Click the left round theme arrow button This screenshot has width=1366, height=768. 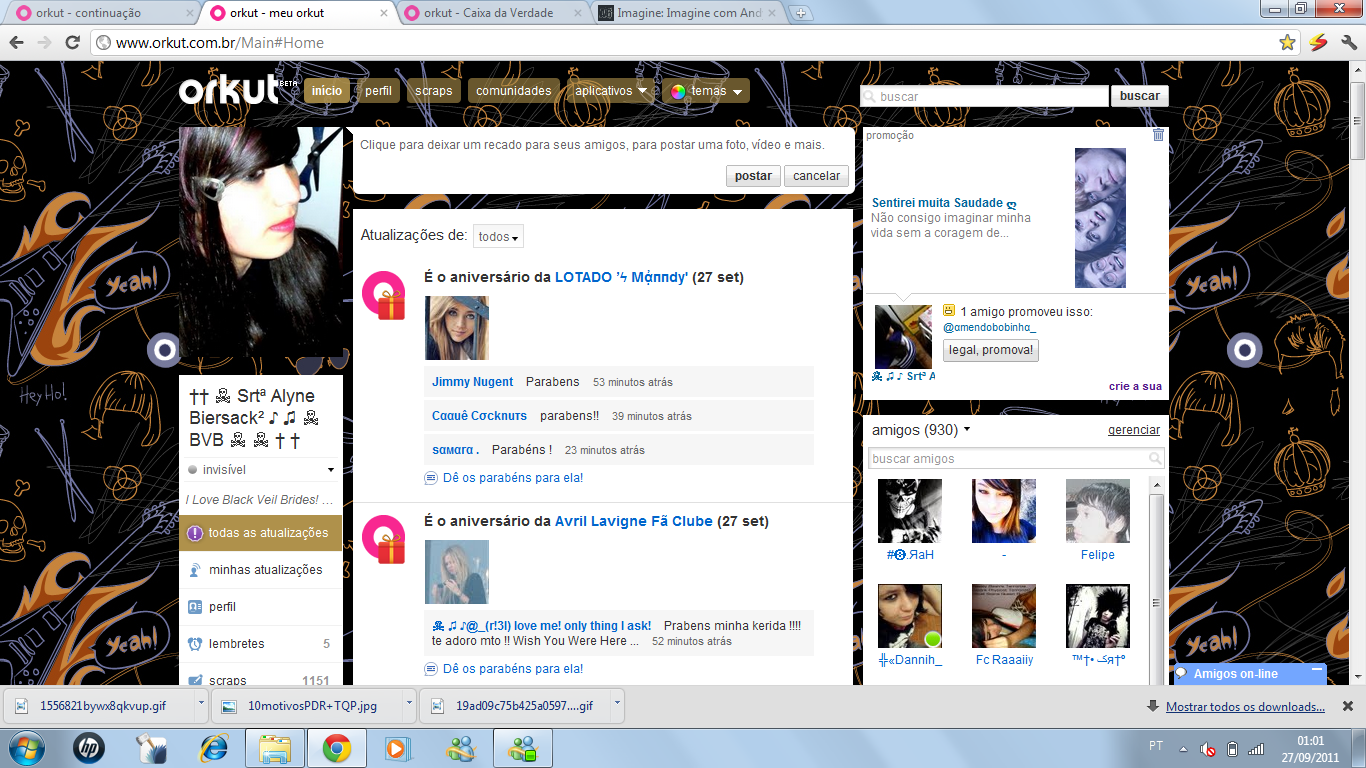coord(163,350)
